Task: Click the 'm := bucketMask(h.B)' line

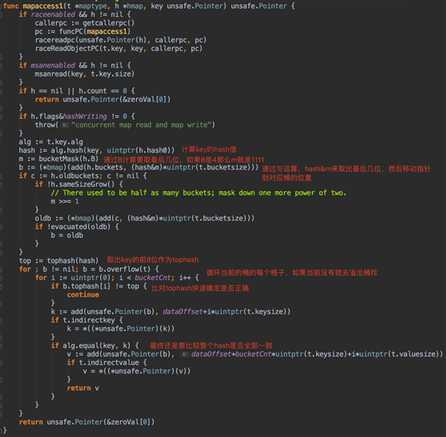Action: (x=59, y=159)
